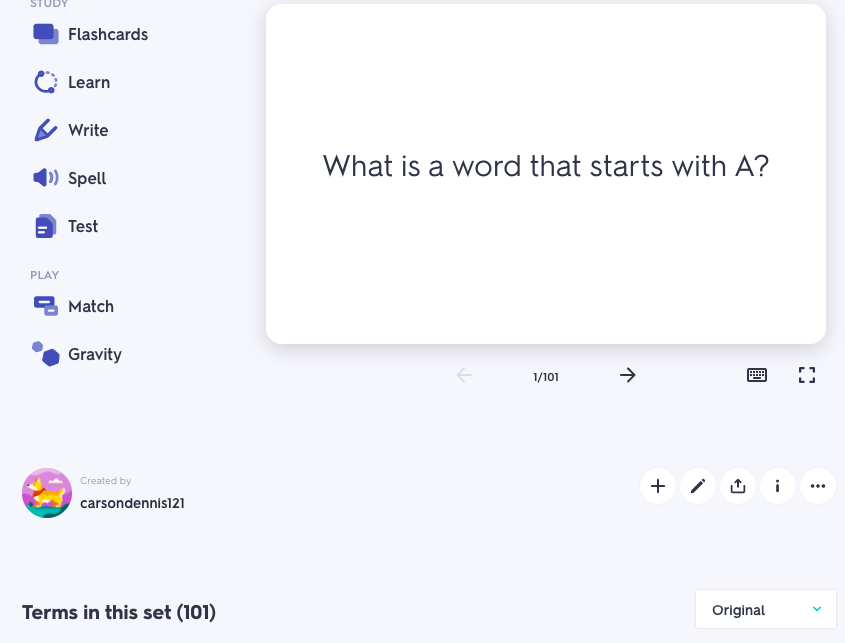The width and height of the screenshot is (845, 643).
Task: Open more options ellipsis menu
Action: pyautogui.click(x=818, y=486)
